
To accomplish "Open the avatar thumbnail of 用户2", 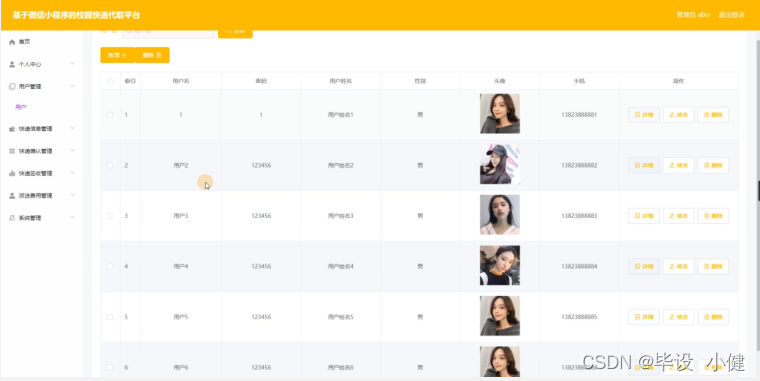I will tap(500, 164).
